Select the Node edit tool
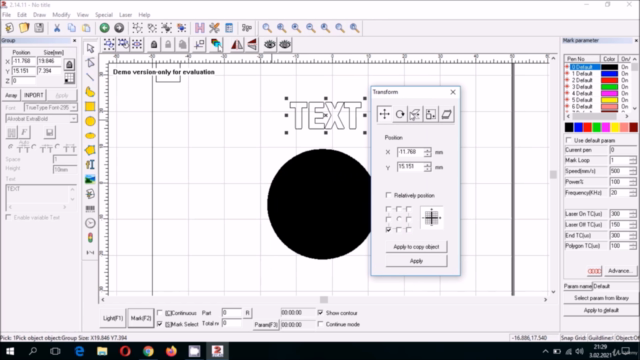This screenshot has height=360, width=640. tap(90, 62)
